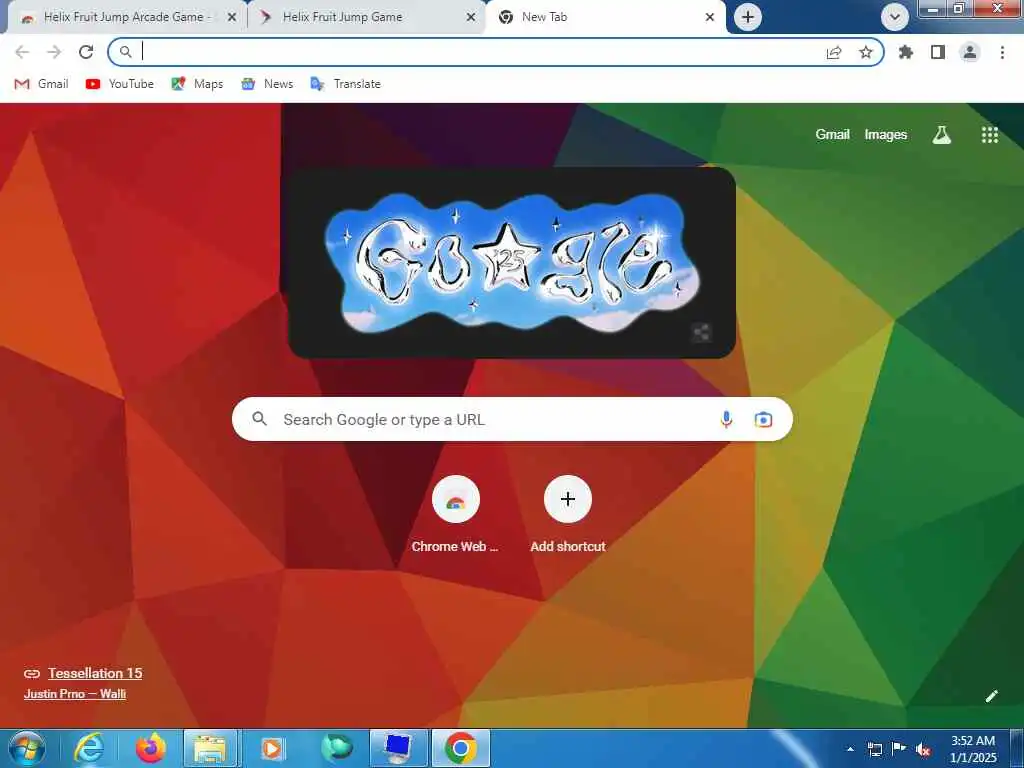Click the muted volume tray icon
The image size is (1024, 768).
point(923,750)
